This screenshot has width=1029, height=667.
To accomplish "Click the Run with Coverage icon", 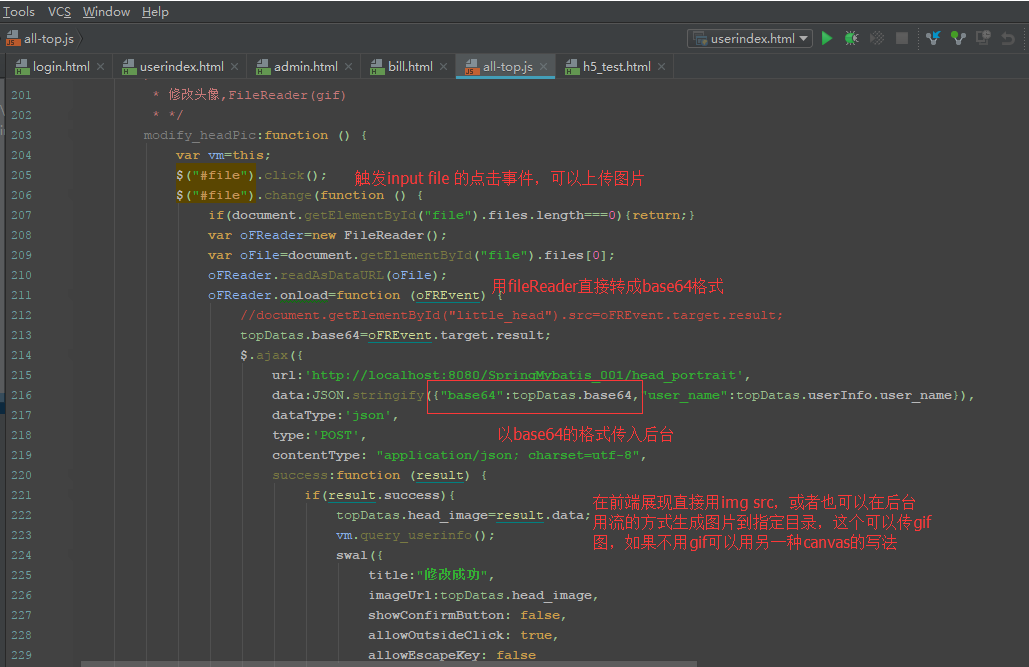I will coord(877,38).
